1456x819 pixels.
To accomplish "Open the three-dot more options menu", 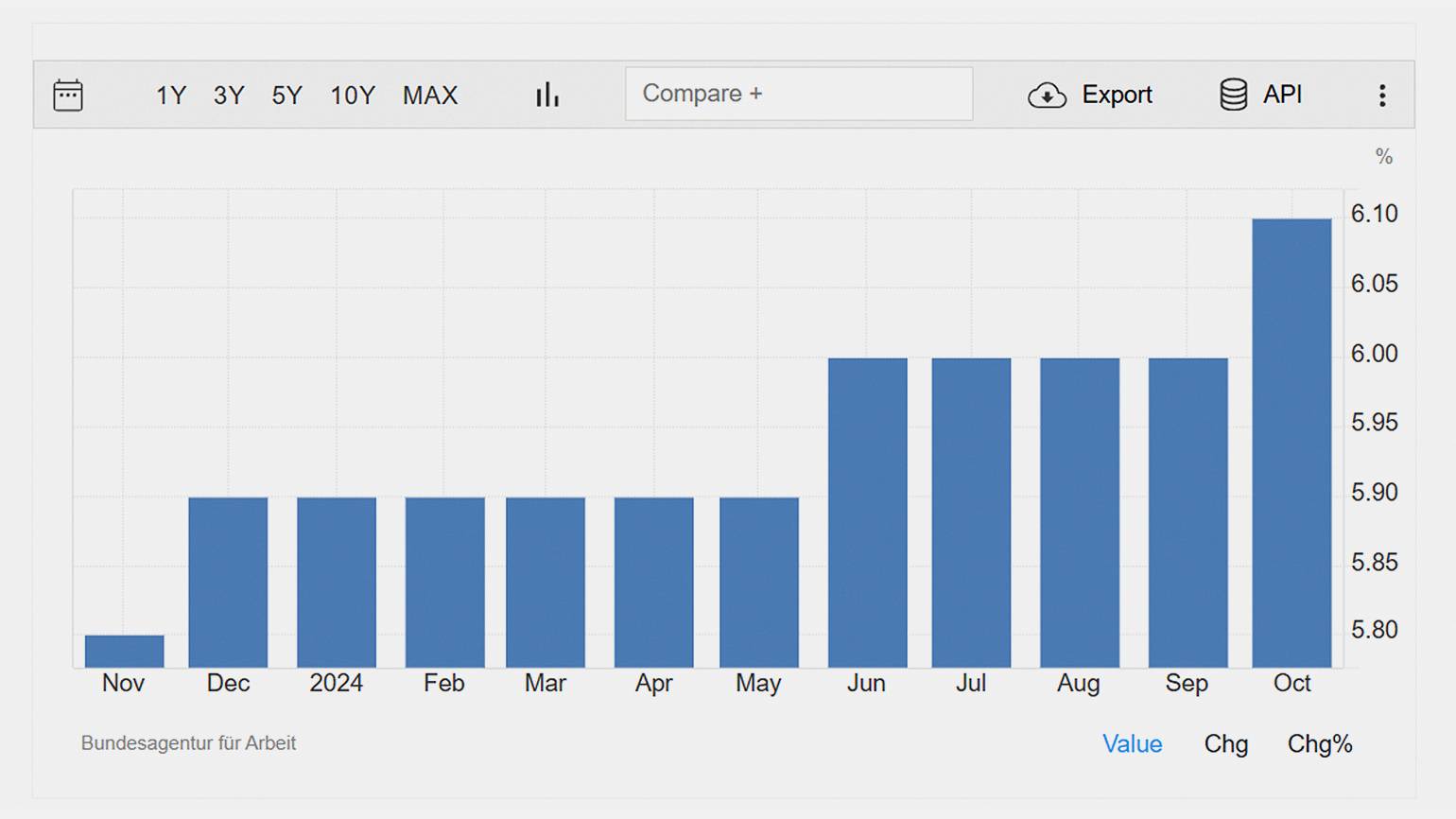I will pyautogui.click(x=1382, y=95).
